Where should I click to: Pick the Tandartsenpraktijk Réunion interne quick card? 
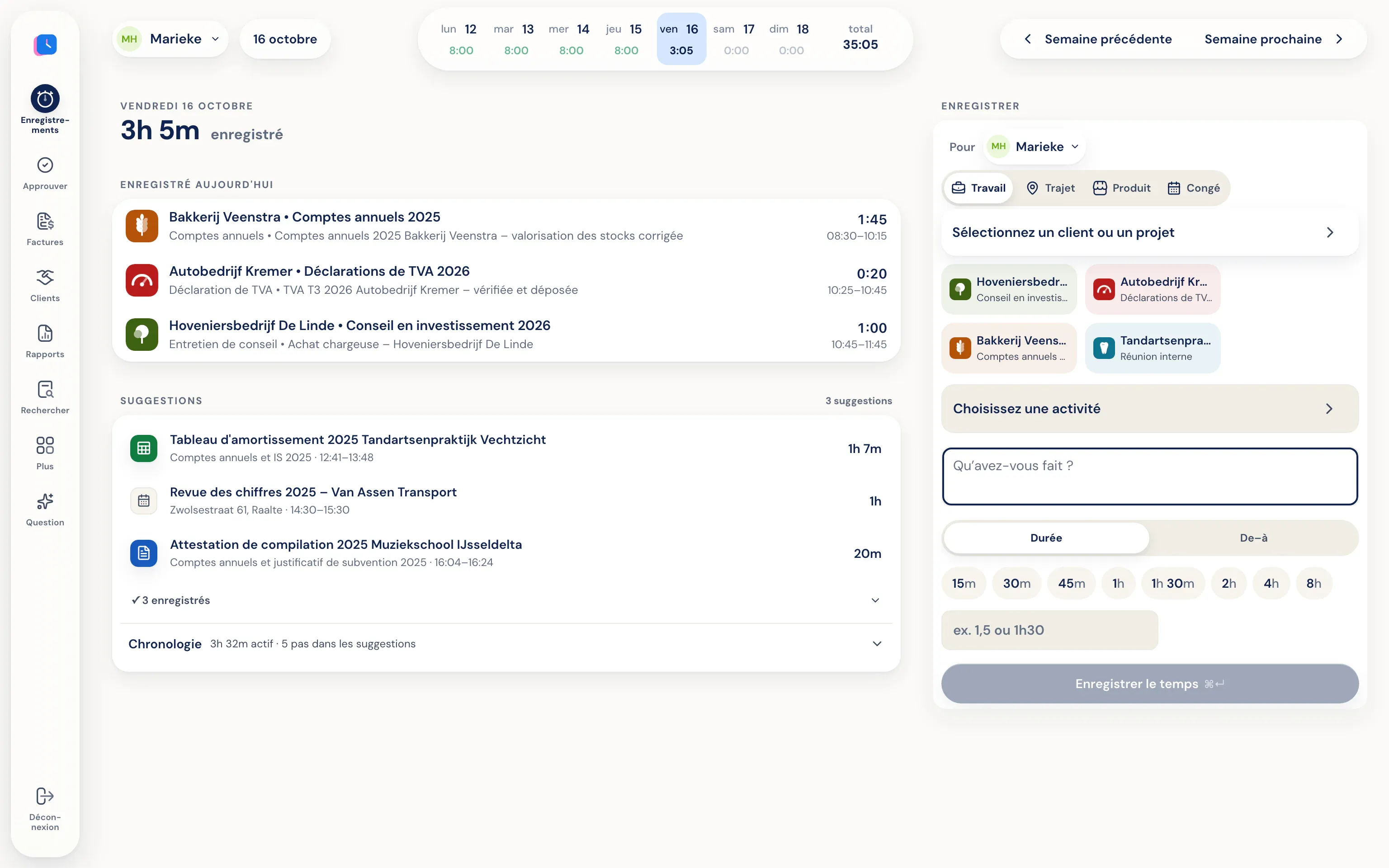click(1152, 348)
